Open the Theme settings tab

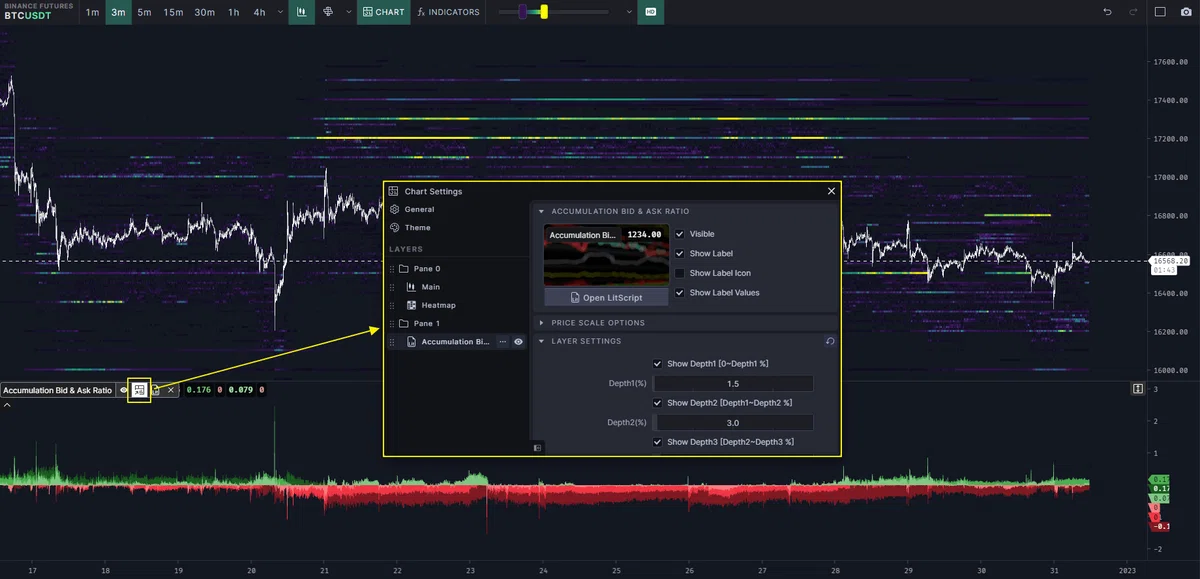417,228
